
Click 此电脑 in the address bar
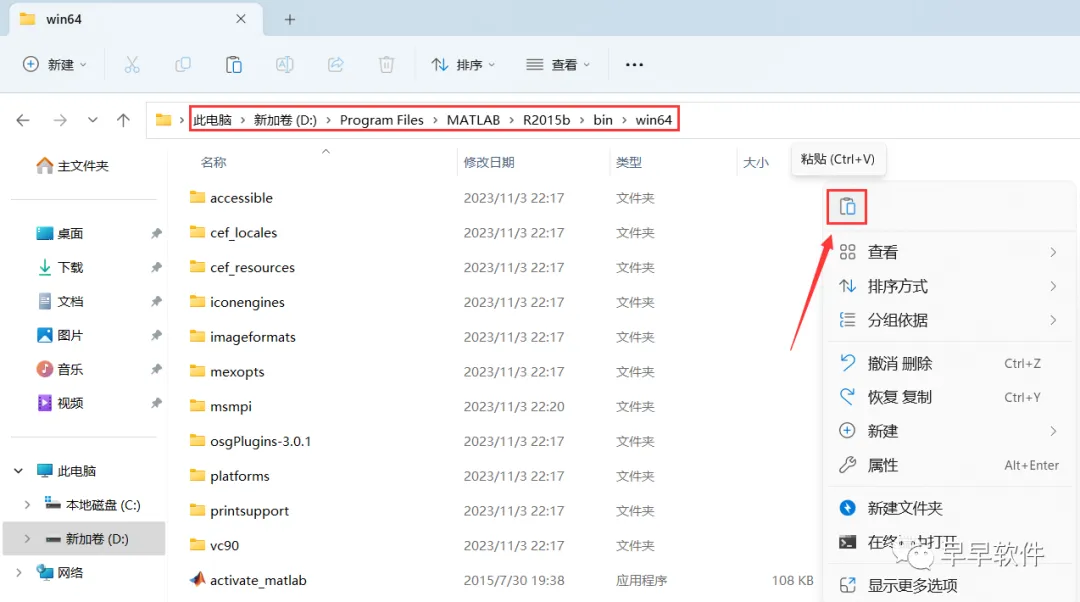[212, 120]
